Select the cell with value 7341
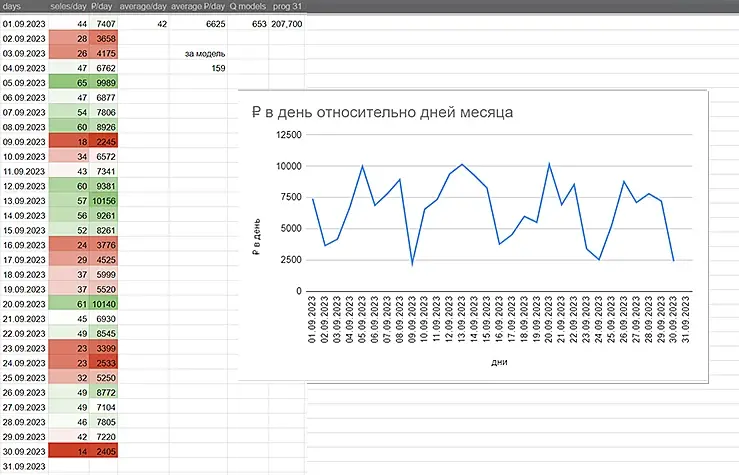Image resolution: width=739 pixels, height=475 pixels. pos(104,172)
